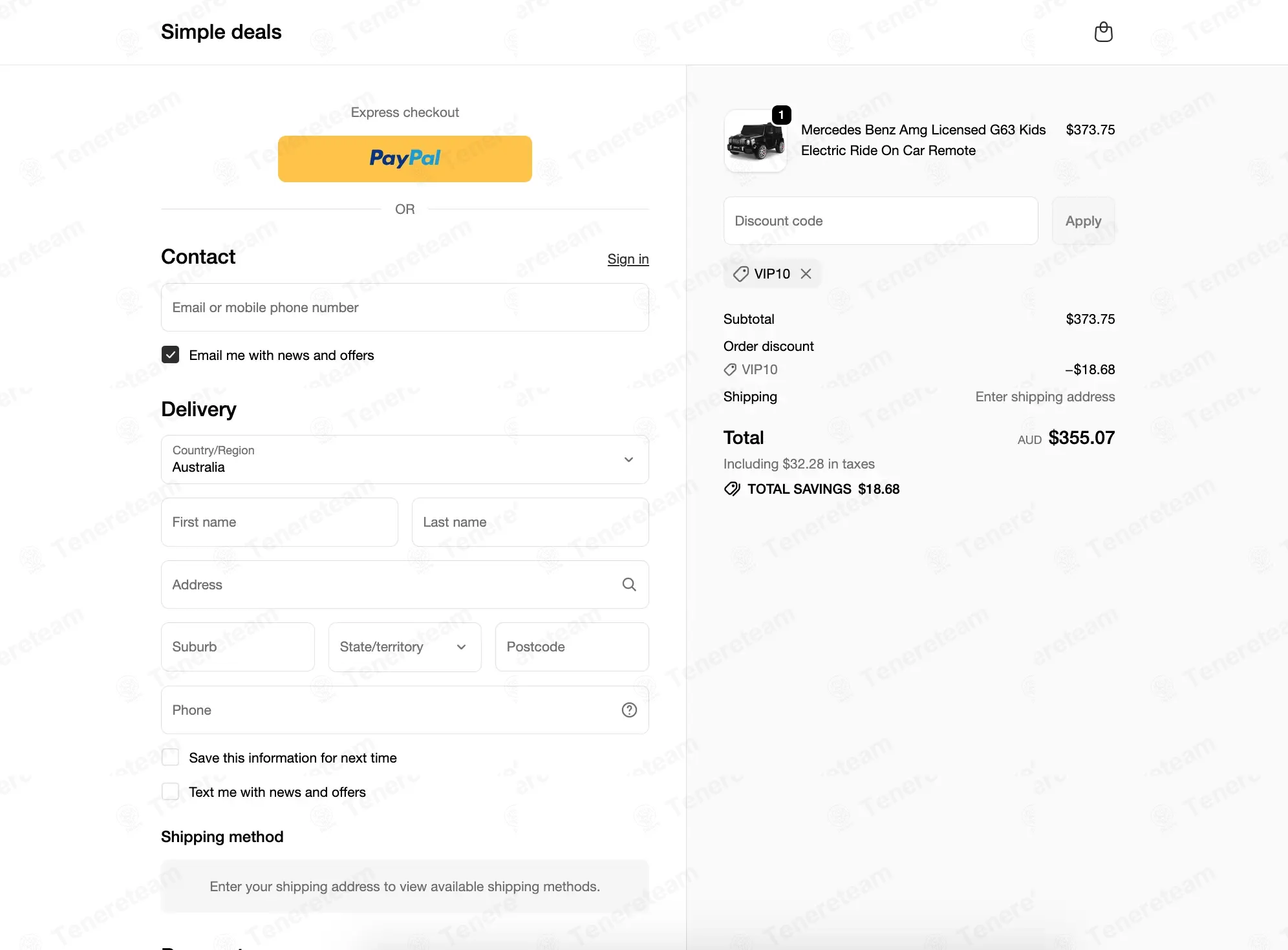Screen dimensions: 1288x950
Task: Click the Address input field
Action: coord(405,584)
